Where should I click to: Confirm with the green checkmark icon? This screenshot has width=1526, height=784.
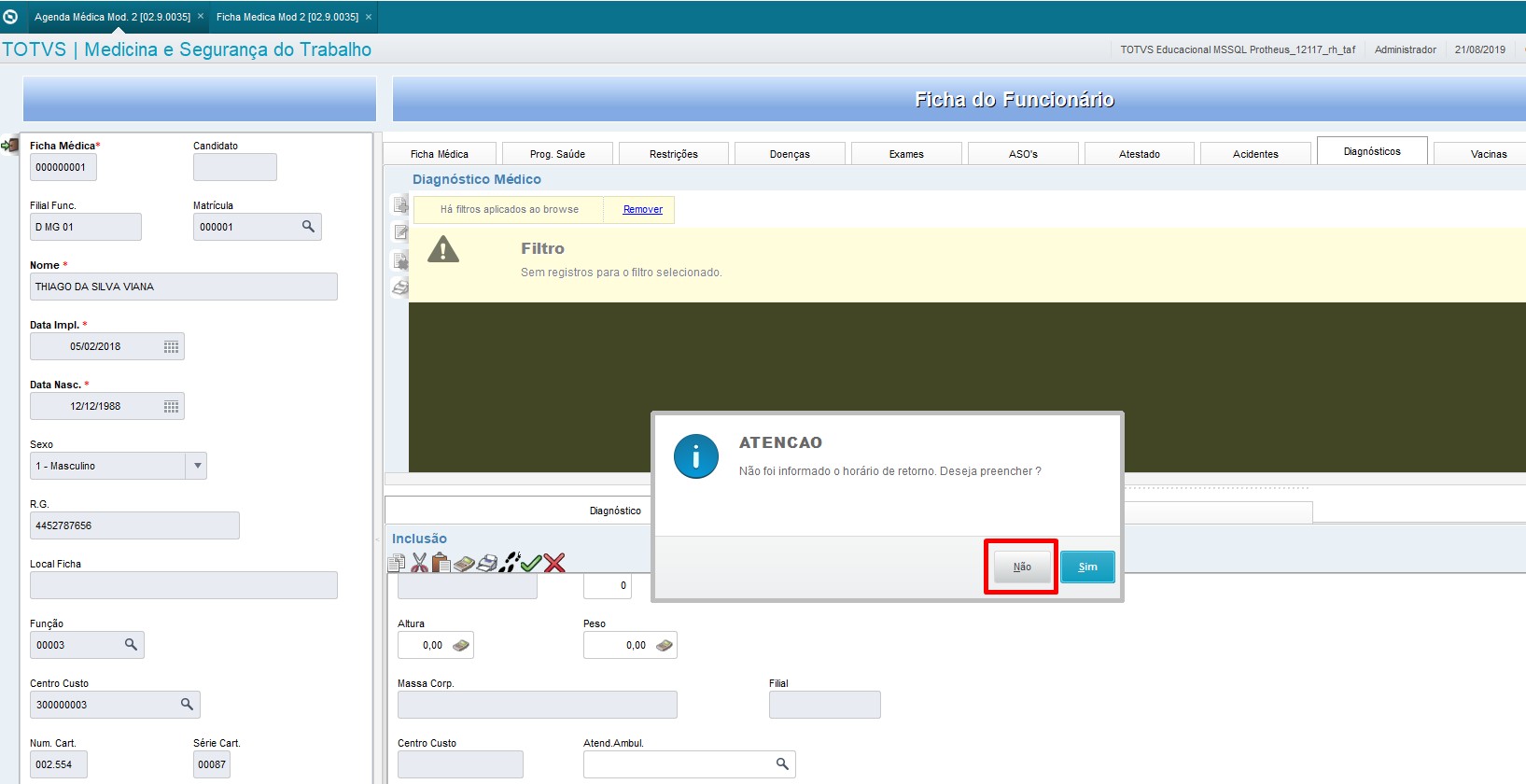(x=531, y=563)
